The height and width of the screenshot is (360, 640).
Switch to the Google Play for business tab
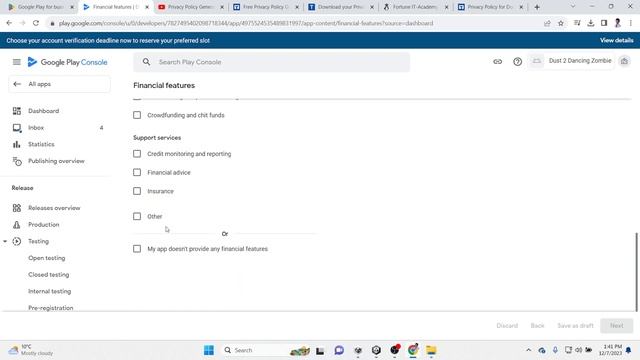pos(42,7)
